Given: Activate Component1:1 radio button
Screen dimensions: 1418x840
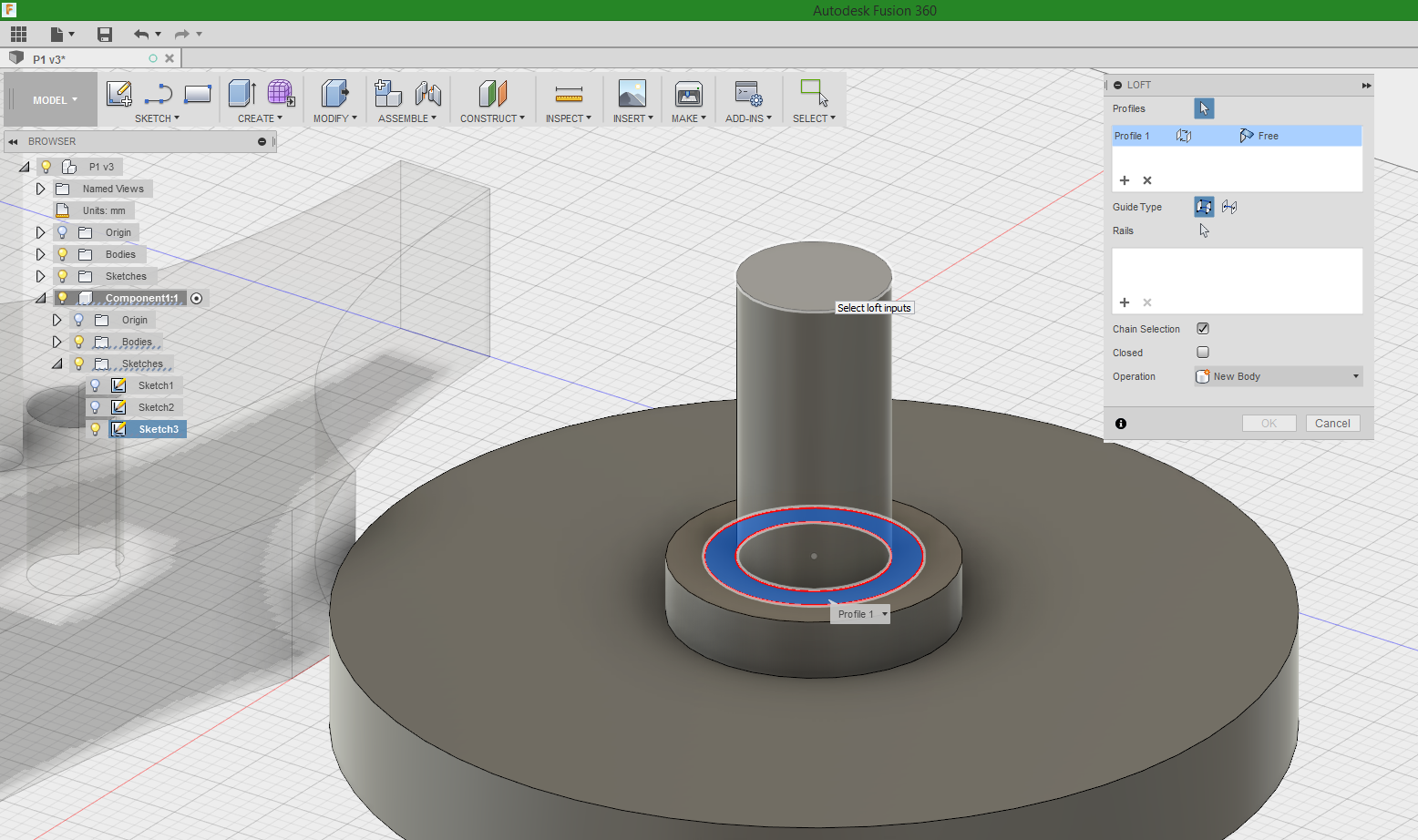Looking at the screenshot, I should click(x=197, y=298).
